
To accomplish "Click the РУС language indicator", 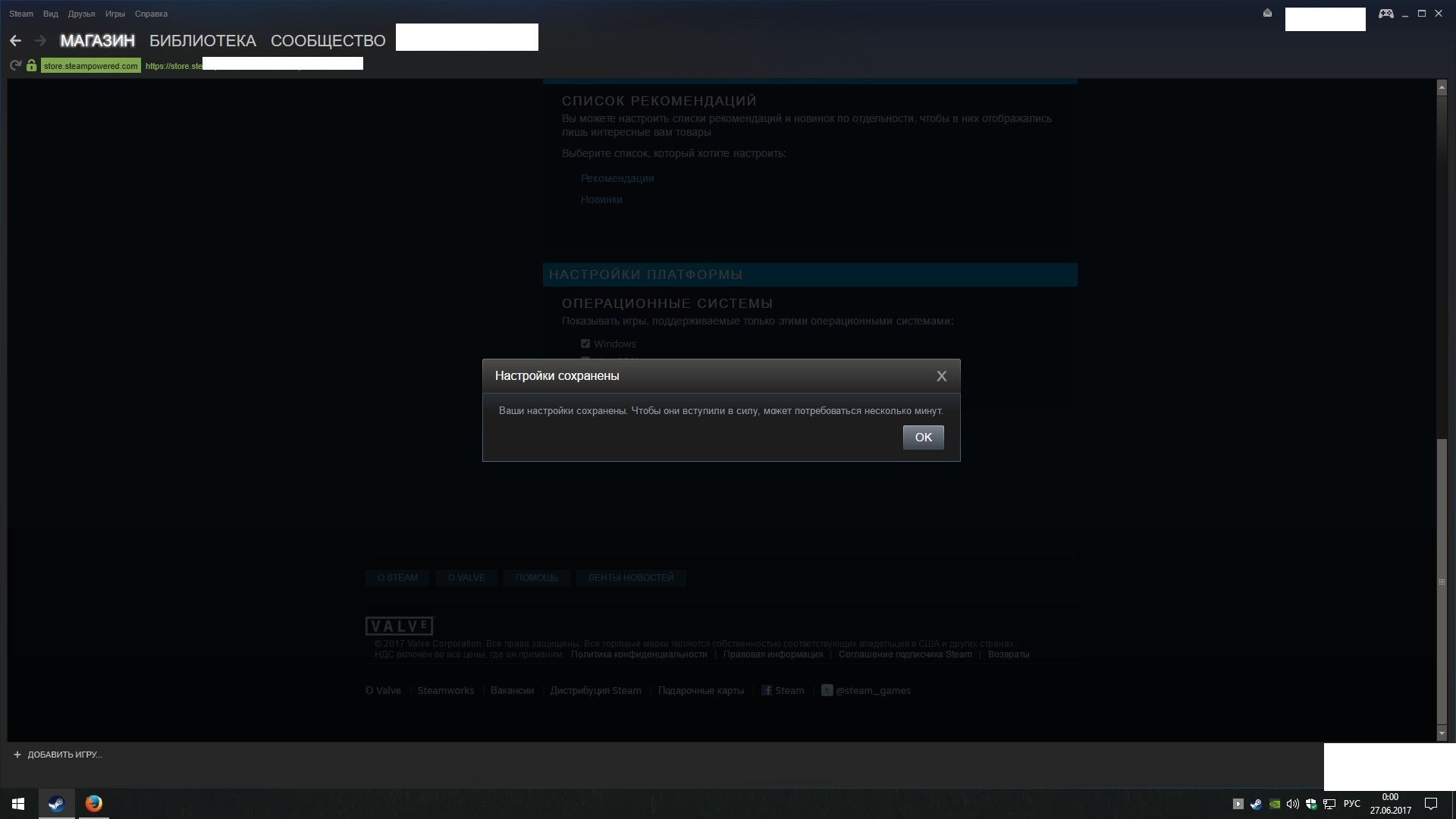I will click(1351, 804).
